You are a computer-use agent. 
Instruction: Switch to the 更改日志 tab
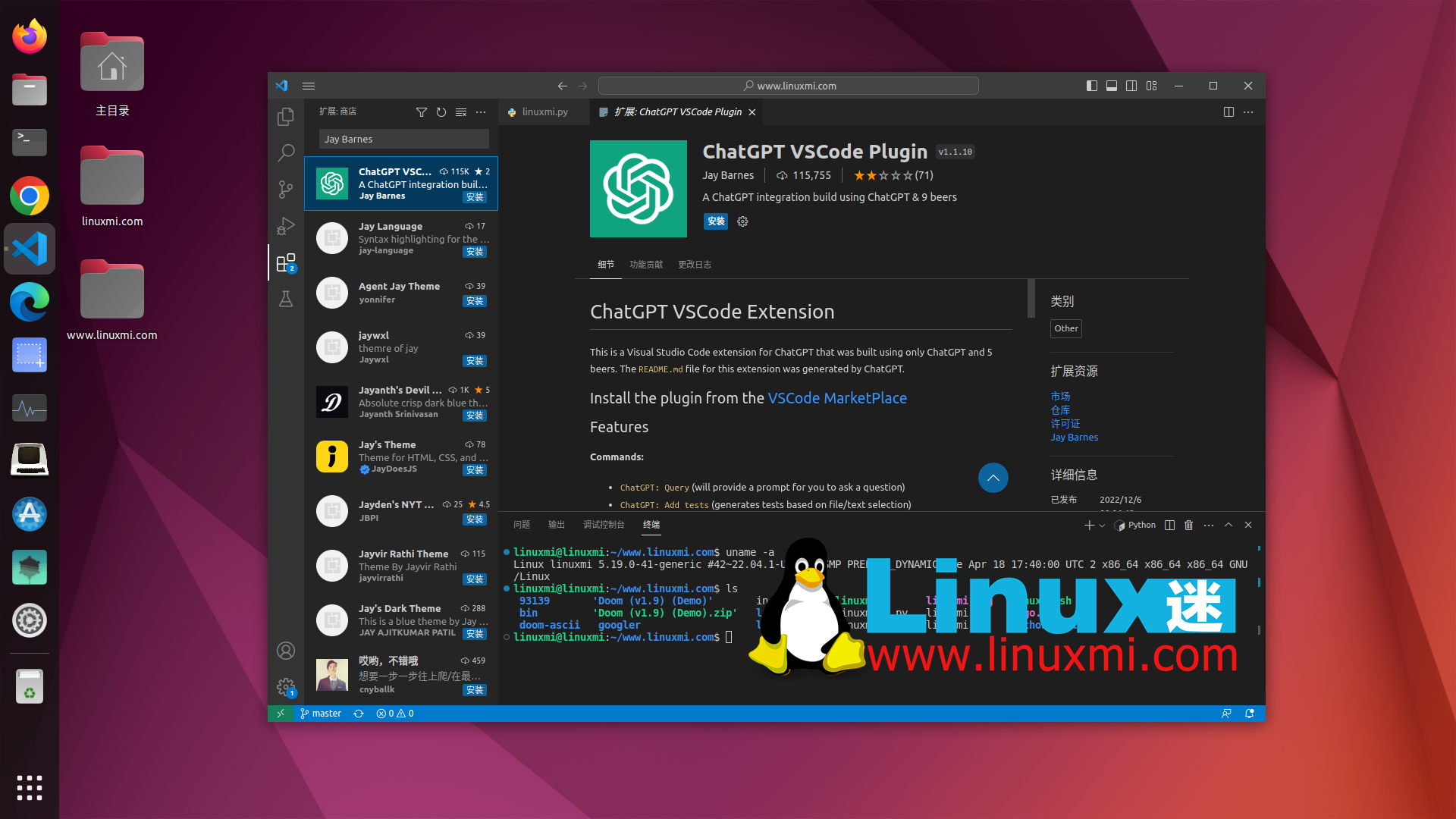[695, 265]
